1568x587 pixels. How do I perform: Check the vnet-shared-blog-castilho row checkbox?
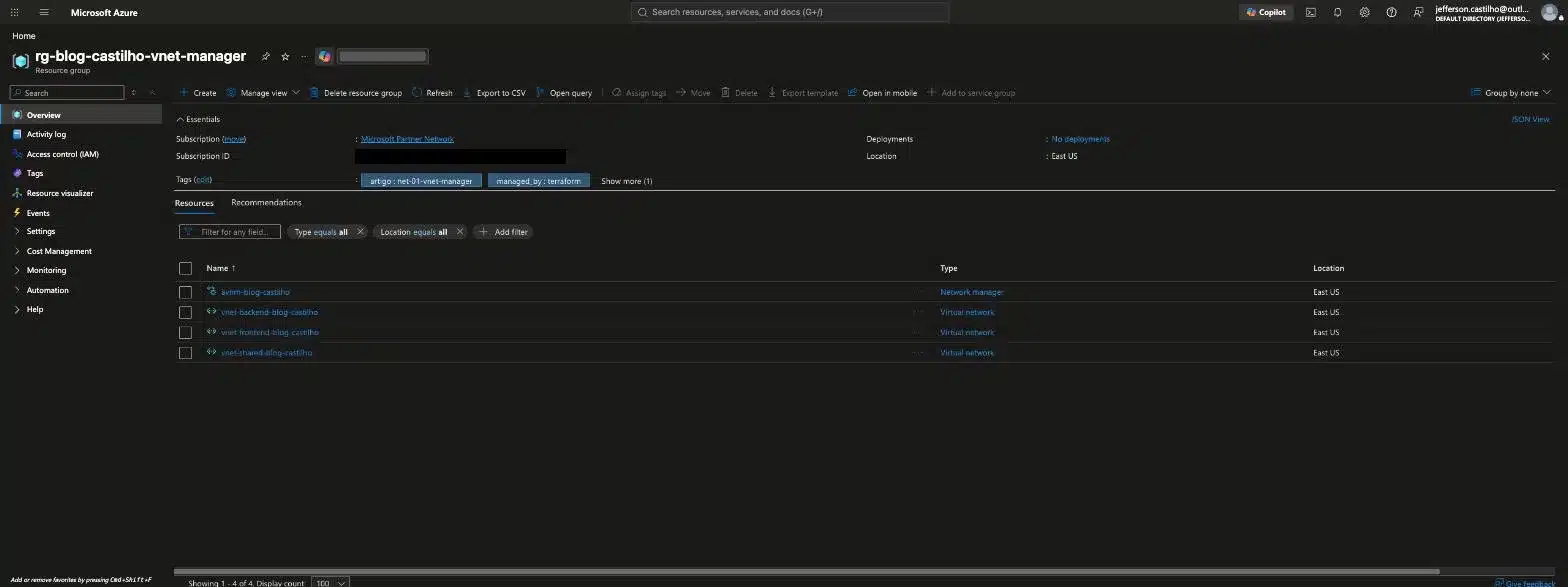tap(185, 353)
